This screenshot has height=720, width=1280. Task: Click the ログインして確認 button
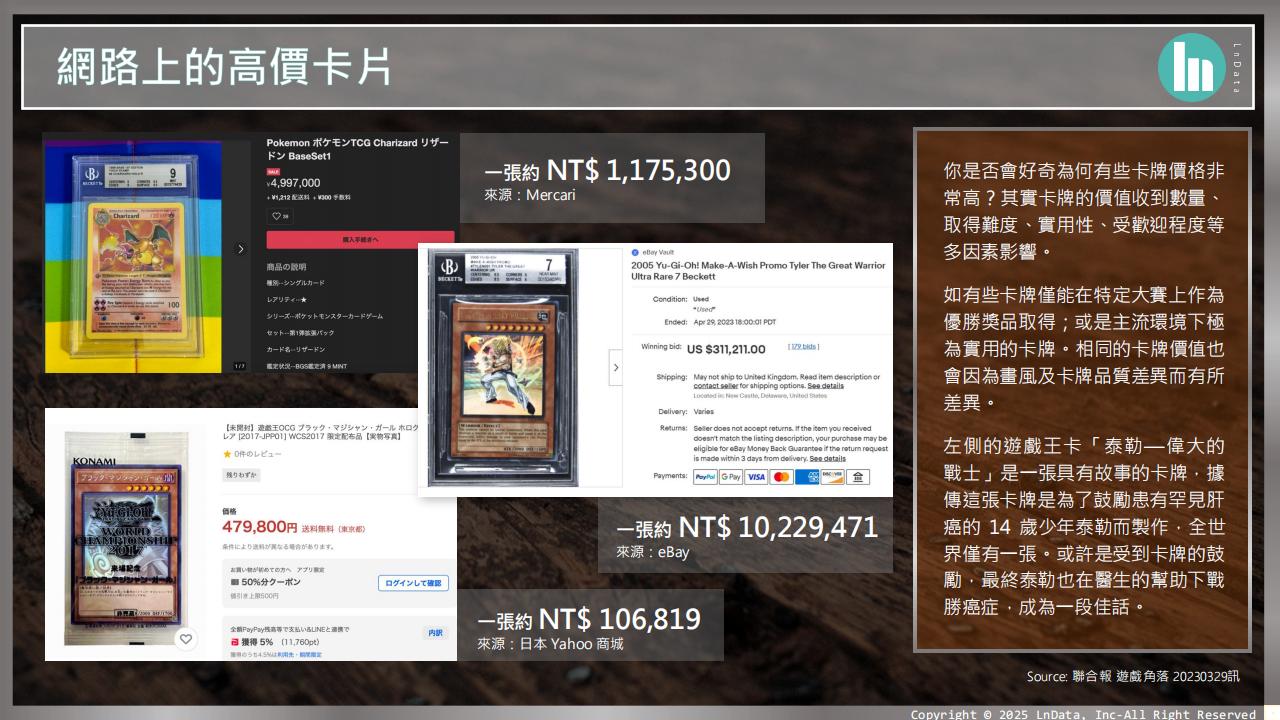coord(413,583)
